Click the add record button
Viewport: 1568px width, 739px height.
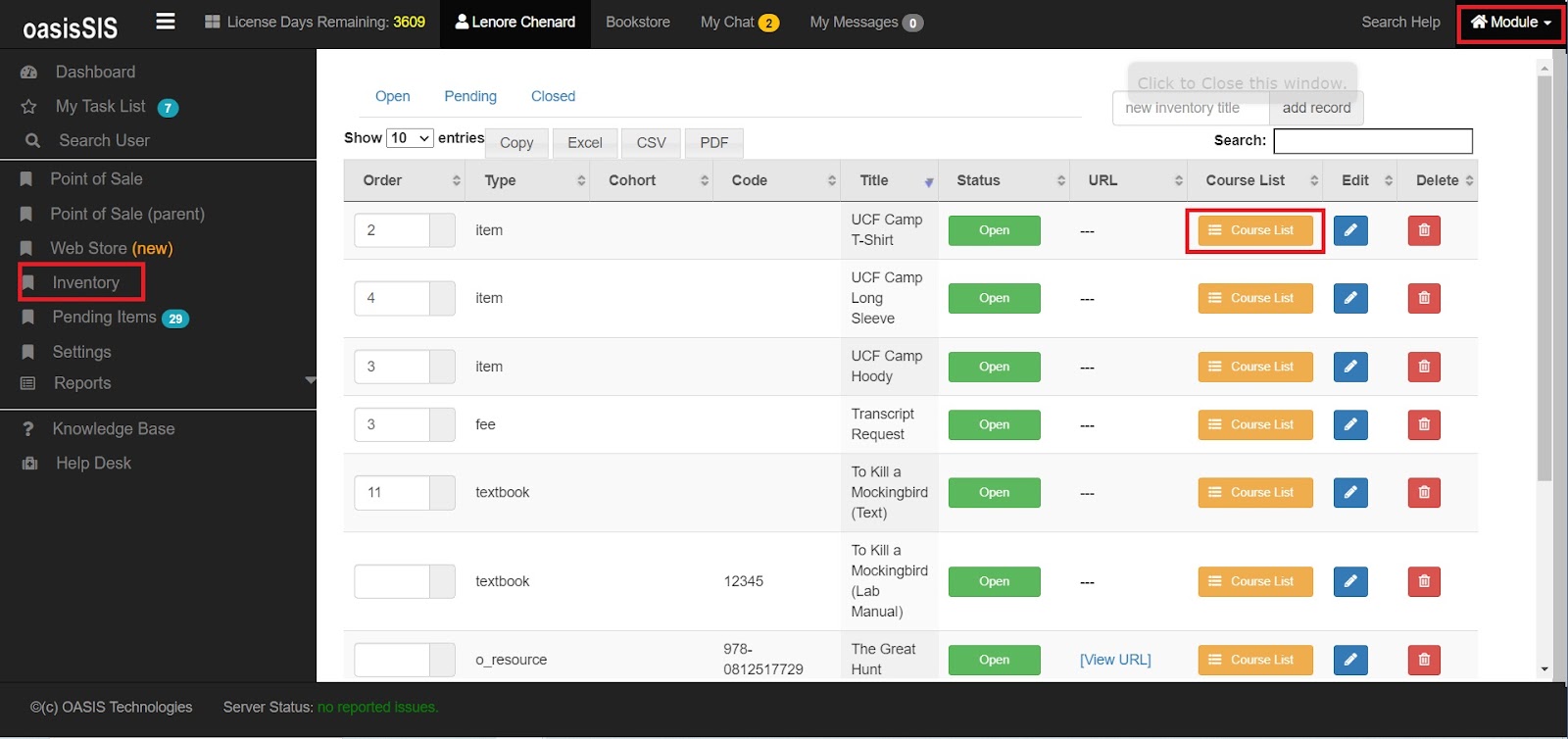pos(1316,108)
